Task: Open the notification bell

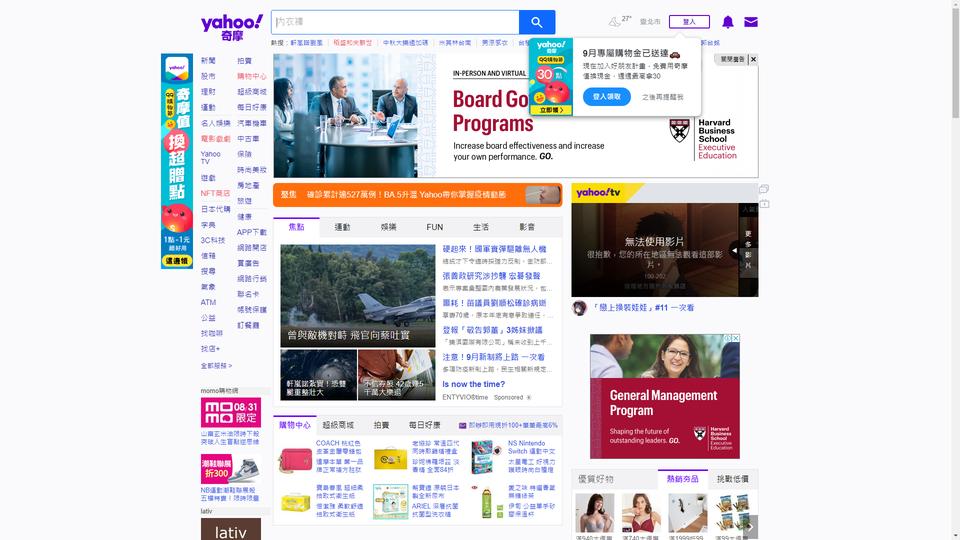Action: point(727,22)
